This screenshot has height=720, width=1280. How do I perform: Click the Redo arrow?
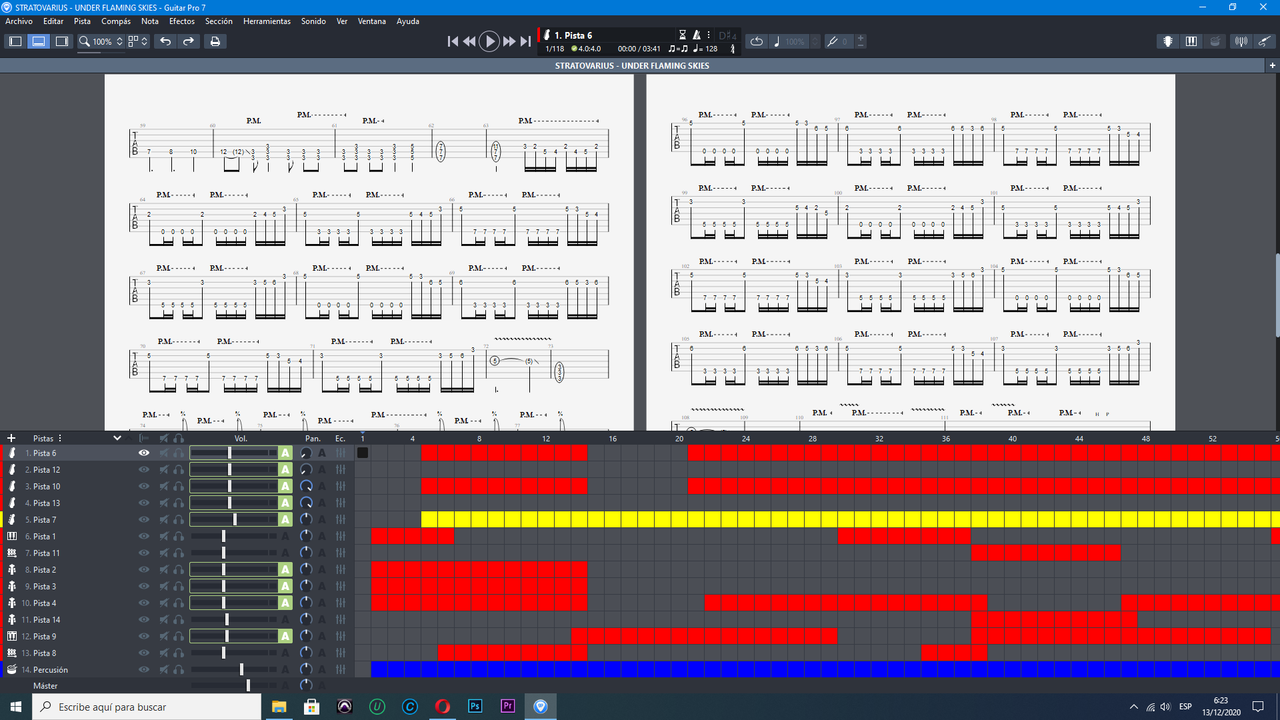pos(188,41)
